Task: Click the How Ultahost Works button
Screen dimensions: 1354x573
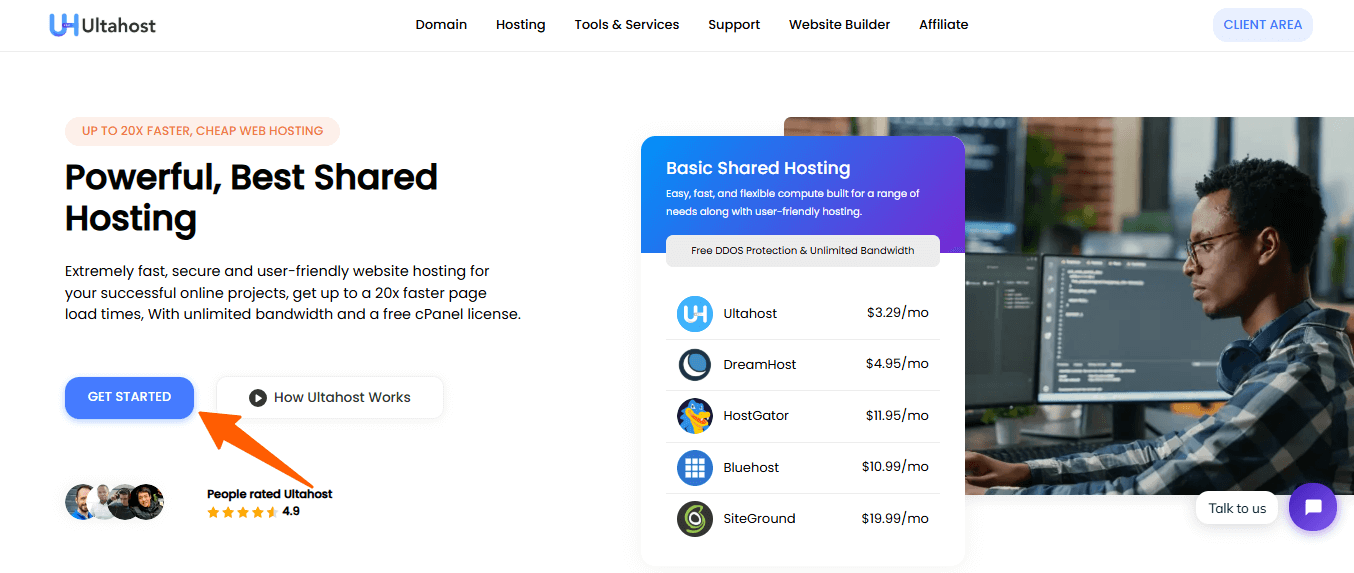Action: click(x=330, y=398)
